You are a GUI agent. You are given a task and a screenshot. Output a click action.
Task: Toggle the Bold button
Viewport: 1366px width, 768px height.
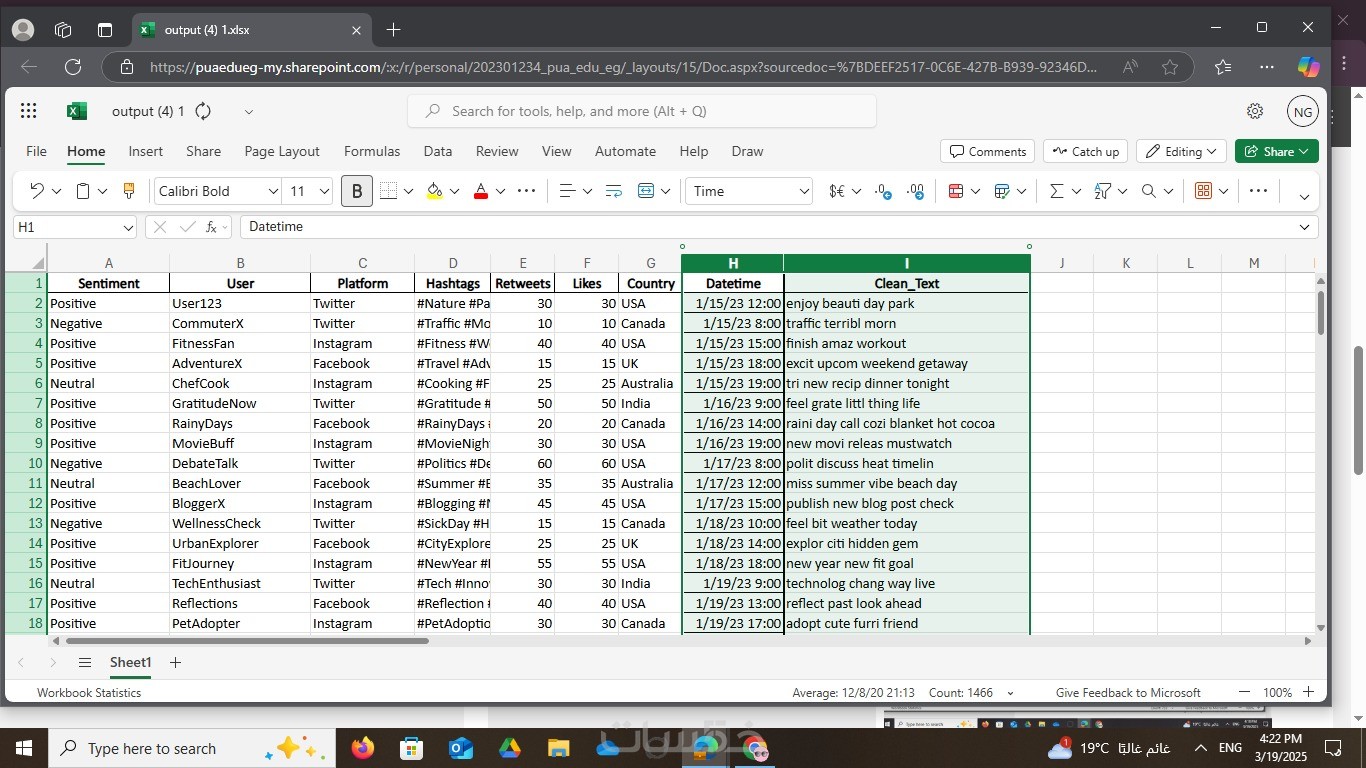[x=357, y=191]
